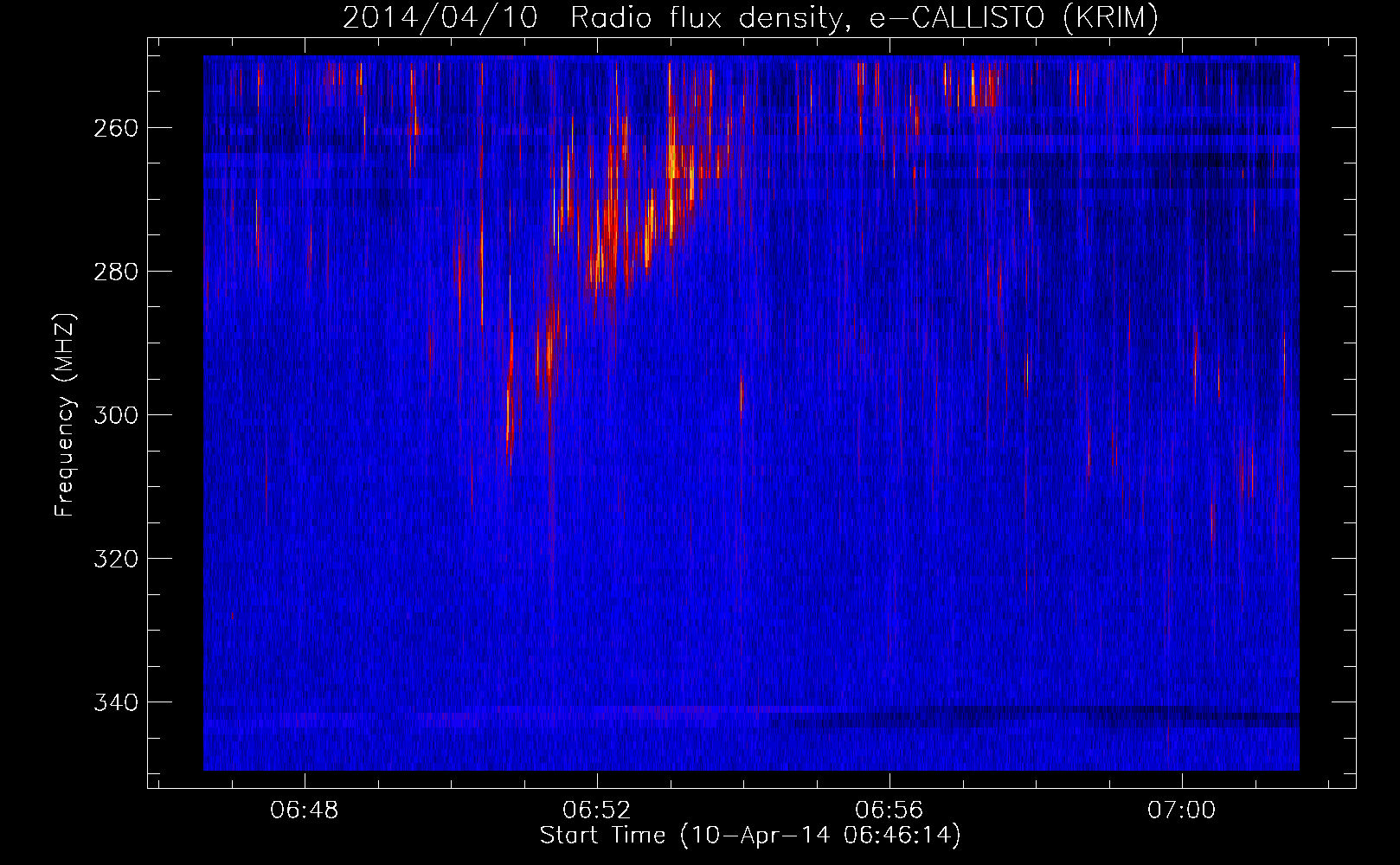Click the 320 frequency tick label
This screenshot has height=865, width=1400.
click(116, 559)
